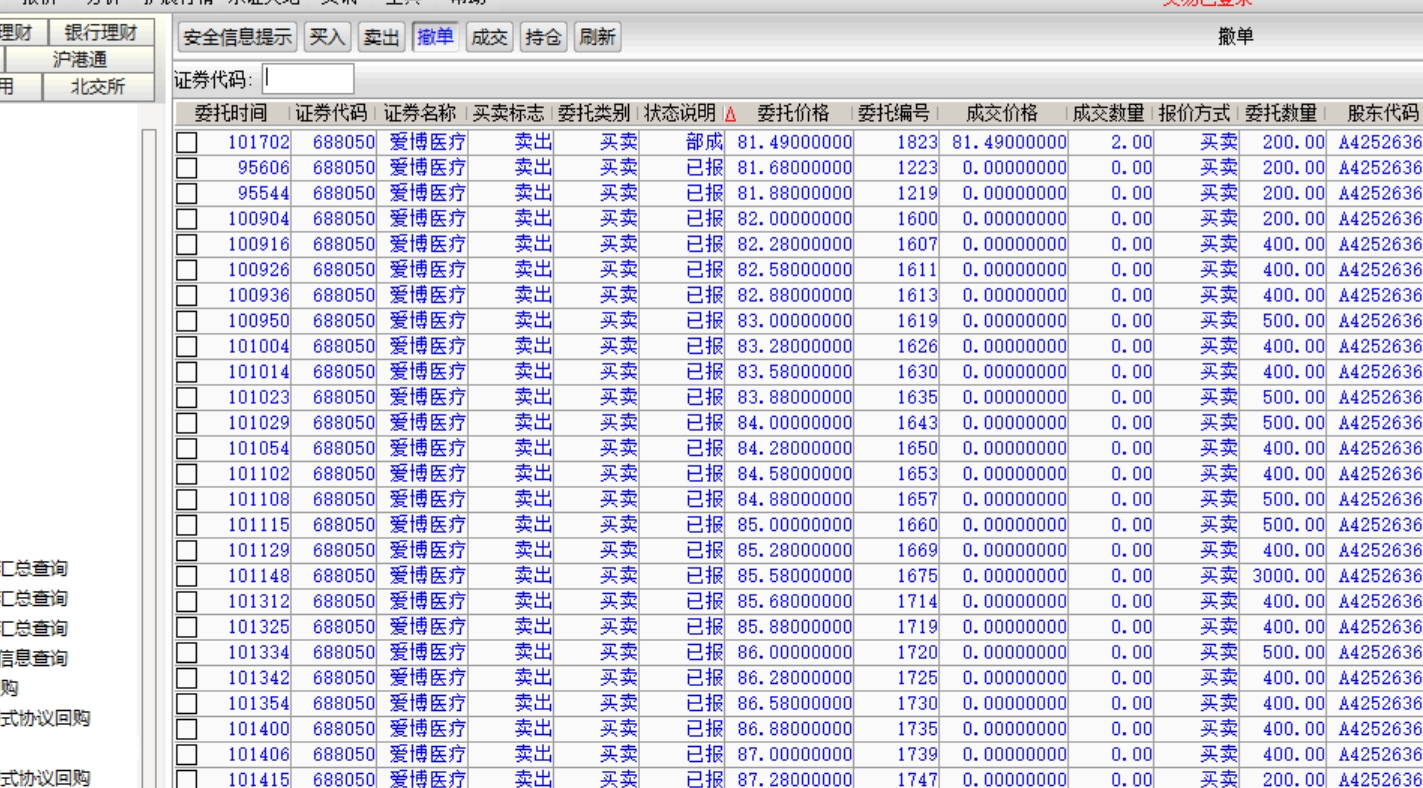
Task: Check the box for order 1675
Action: coord(187,576)
